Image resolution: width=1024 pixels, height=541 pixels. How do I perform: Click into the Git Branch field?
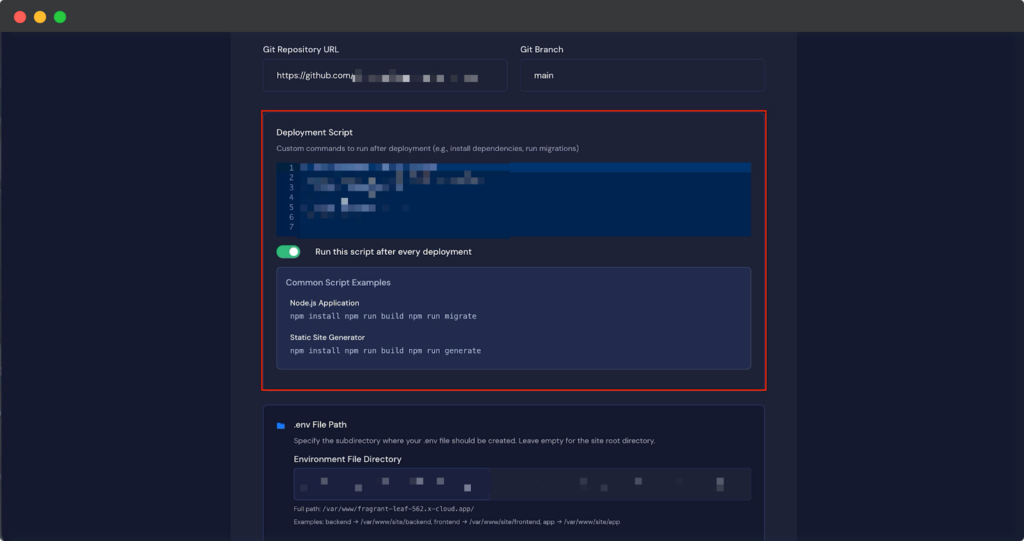642,75
